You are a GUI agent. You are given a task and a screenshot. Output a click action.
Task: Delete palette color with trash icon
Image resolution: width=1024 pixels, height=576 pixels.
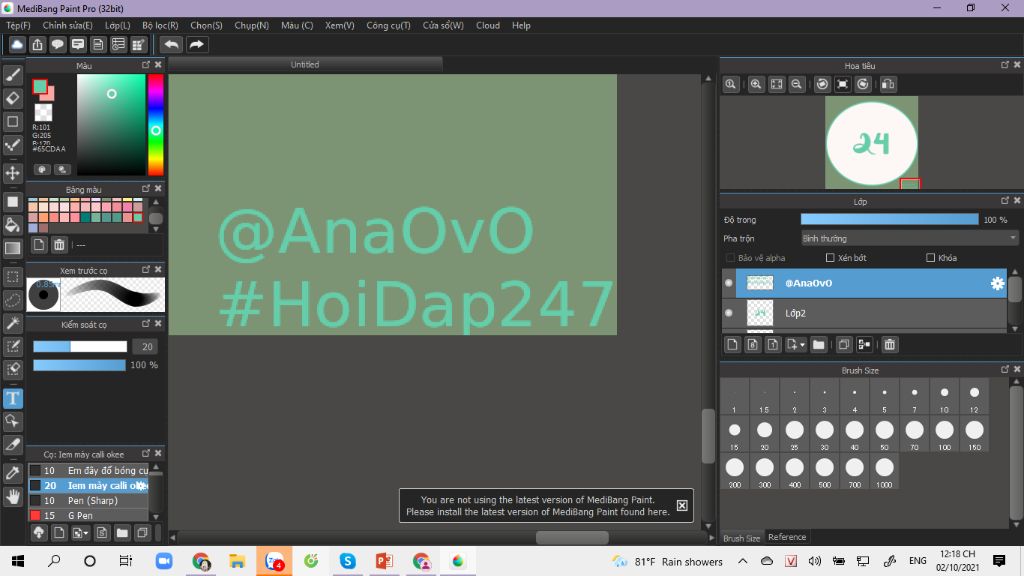pyautogui.click(x=59, y=245)
